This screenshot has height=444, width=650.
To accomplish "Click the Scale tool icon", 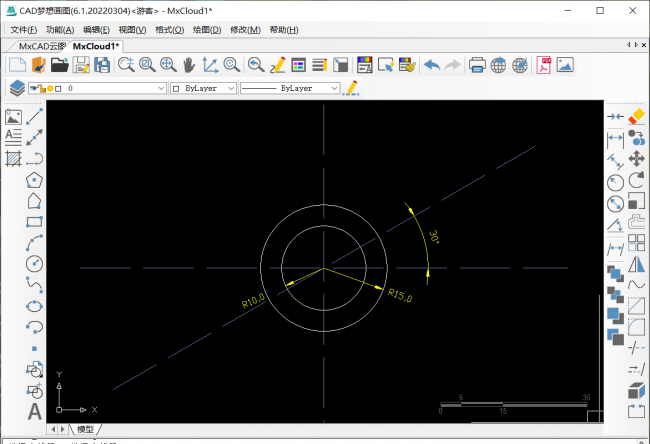I will click(x=636, y=201).
